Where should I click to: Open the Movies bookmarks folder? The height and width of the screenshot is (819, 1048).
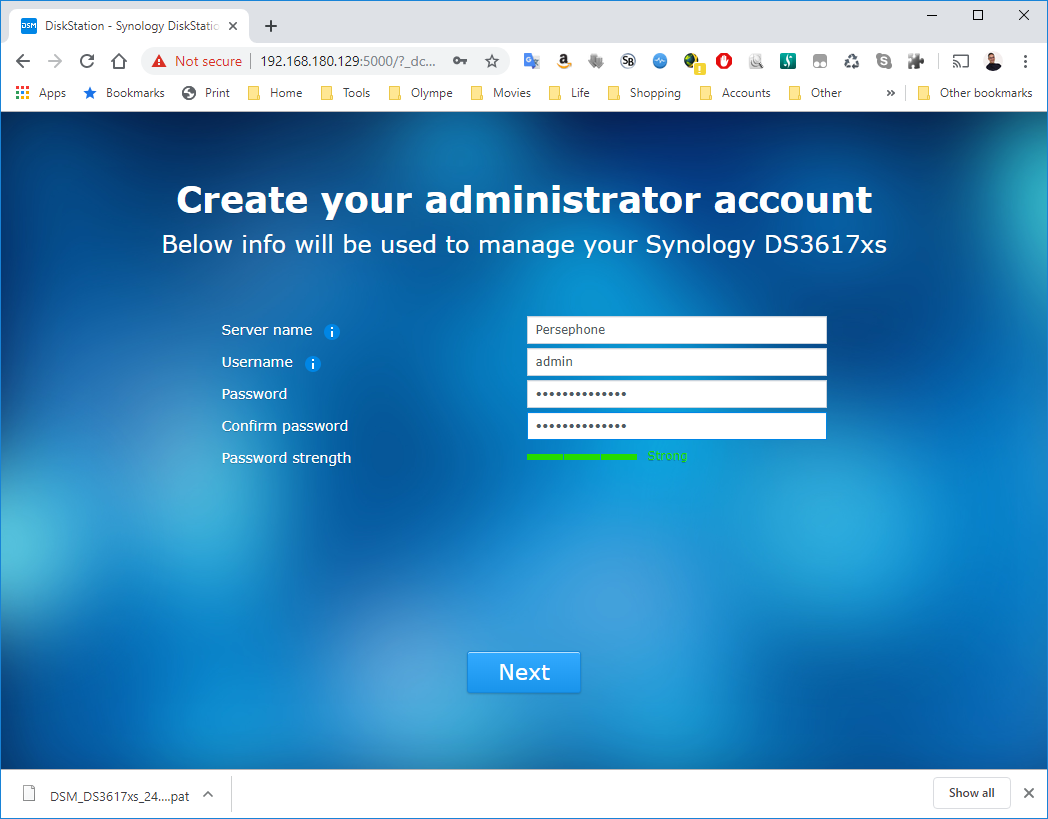(x=501, y=93)
